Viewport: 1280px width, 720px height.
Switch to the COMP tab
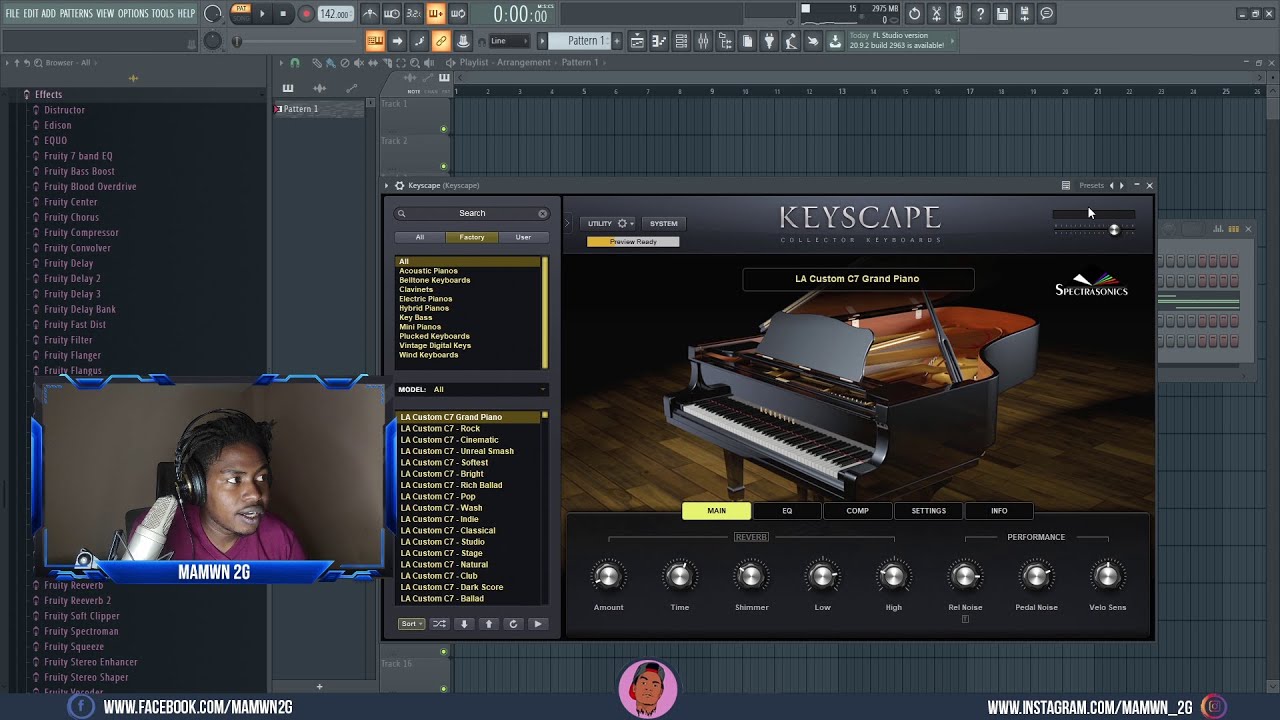[x=857, y=511]
